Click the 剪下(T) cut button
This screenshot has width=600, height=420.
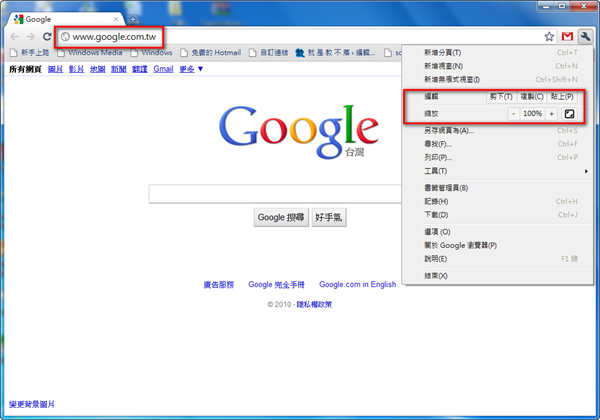point(501,96)
